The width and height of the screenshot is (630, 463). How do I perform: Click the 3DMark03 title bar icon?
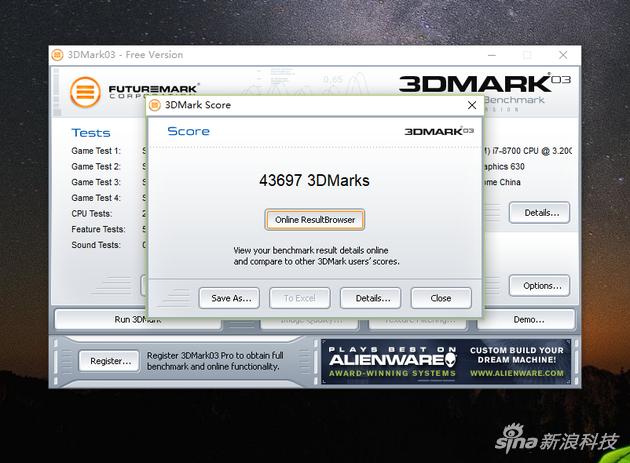tap(57, 55)
